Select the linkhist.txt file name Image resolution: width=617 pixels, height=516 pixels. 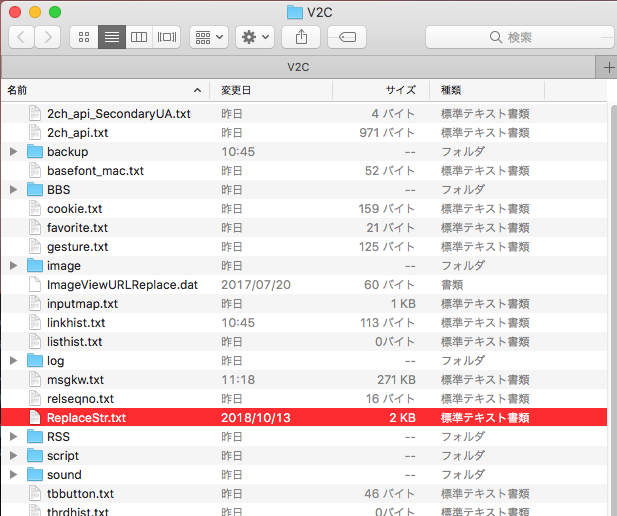pyautogui.click(x=76, y=322)
